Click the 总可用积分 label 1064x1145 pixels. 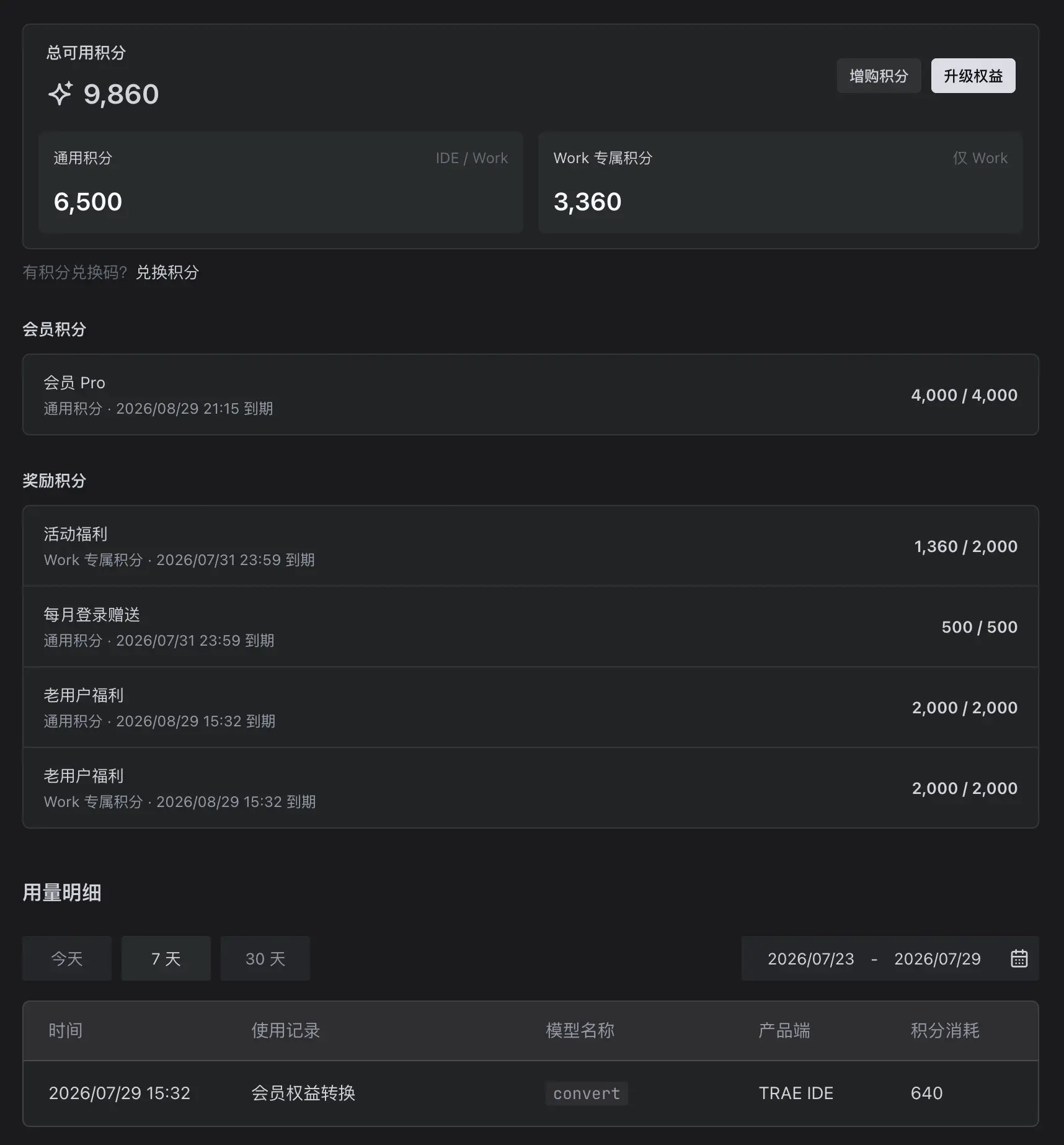point(86,53)
